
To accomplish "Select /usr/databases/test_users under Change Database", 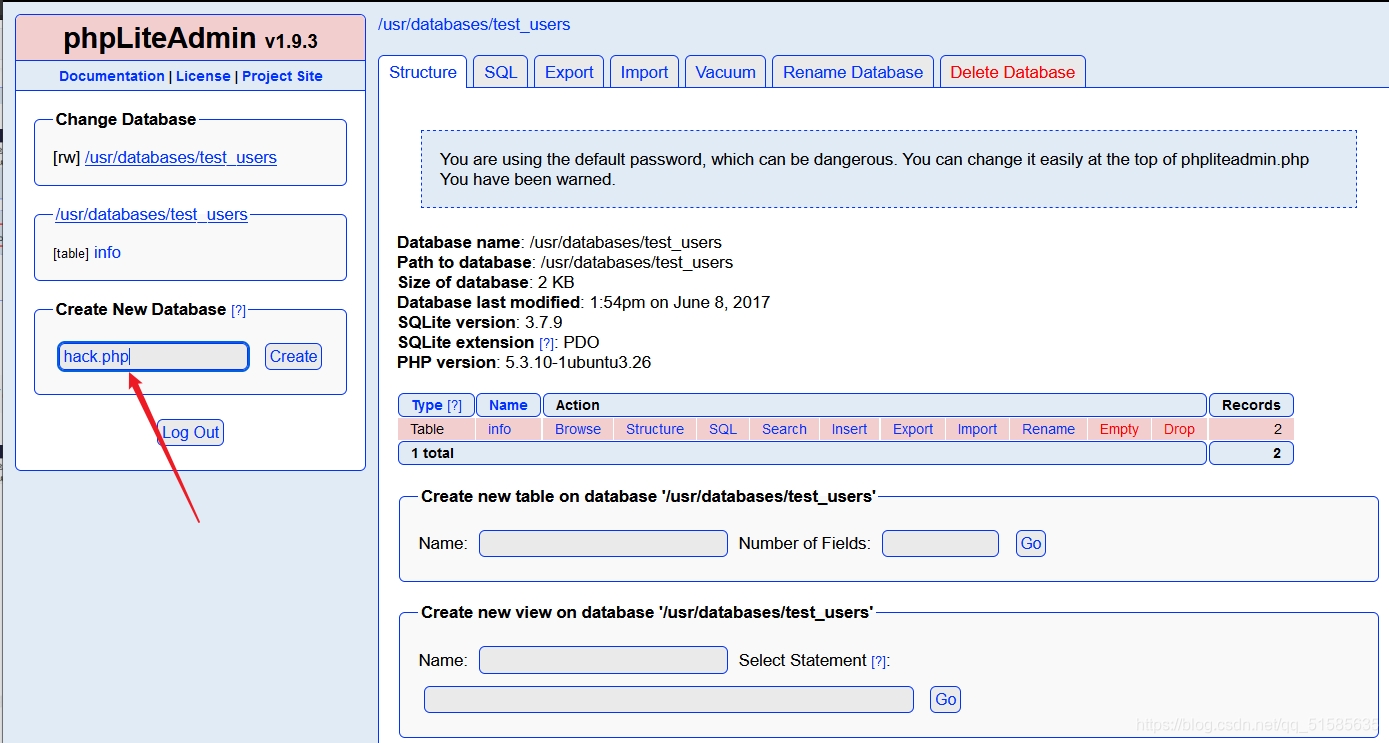I will tap(181, 157).
